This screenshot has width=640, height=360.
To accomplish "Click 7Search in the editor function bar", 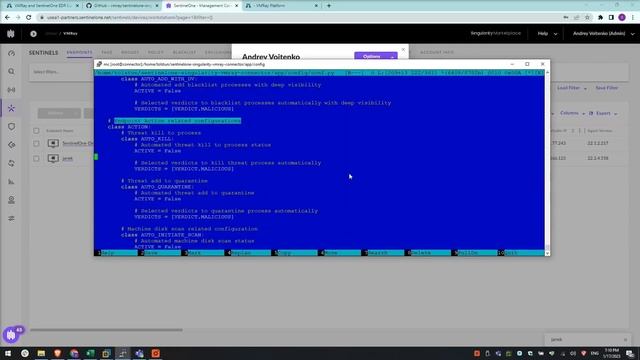I will [x=383, y=253].
